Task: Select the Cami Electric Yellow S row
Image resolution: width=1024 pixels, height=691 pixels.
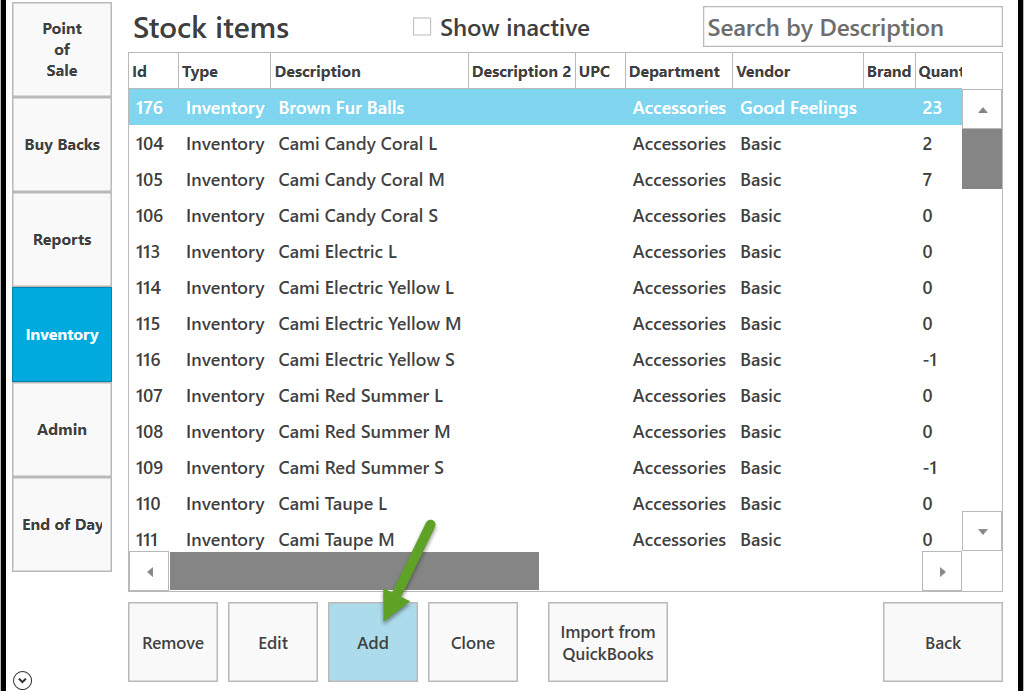Action: click(545, 359)
